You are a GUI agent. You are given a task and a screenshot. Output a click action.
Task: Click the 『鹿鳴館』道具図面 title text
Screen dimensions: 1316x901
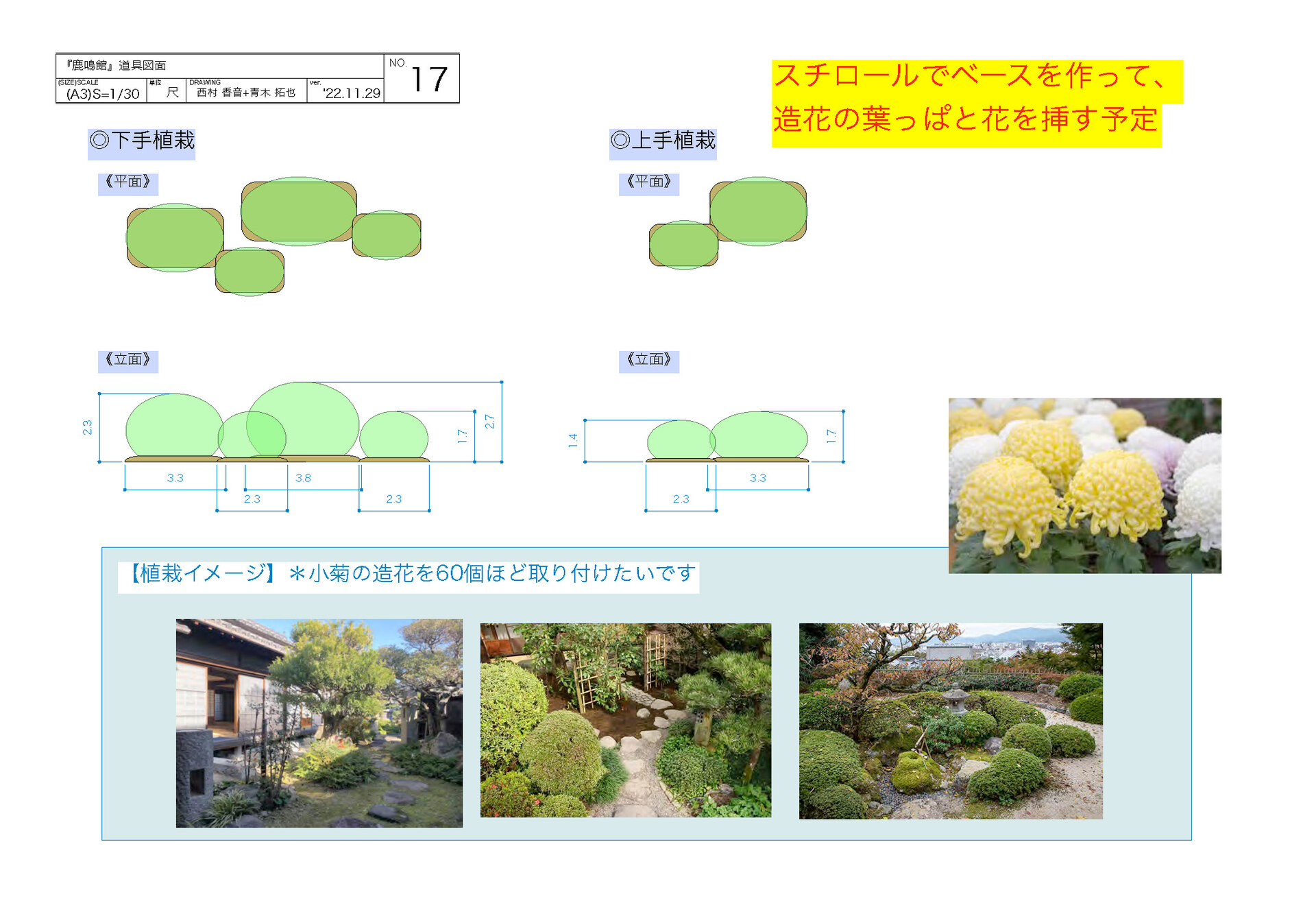point(115,66)
